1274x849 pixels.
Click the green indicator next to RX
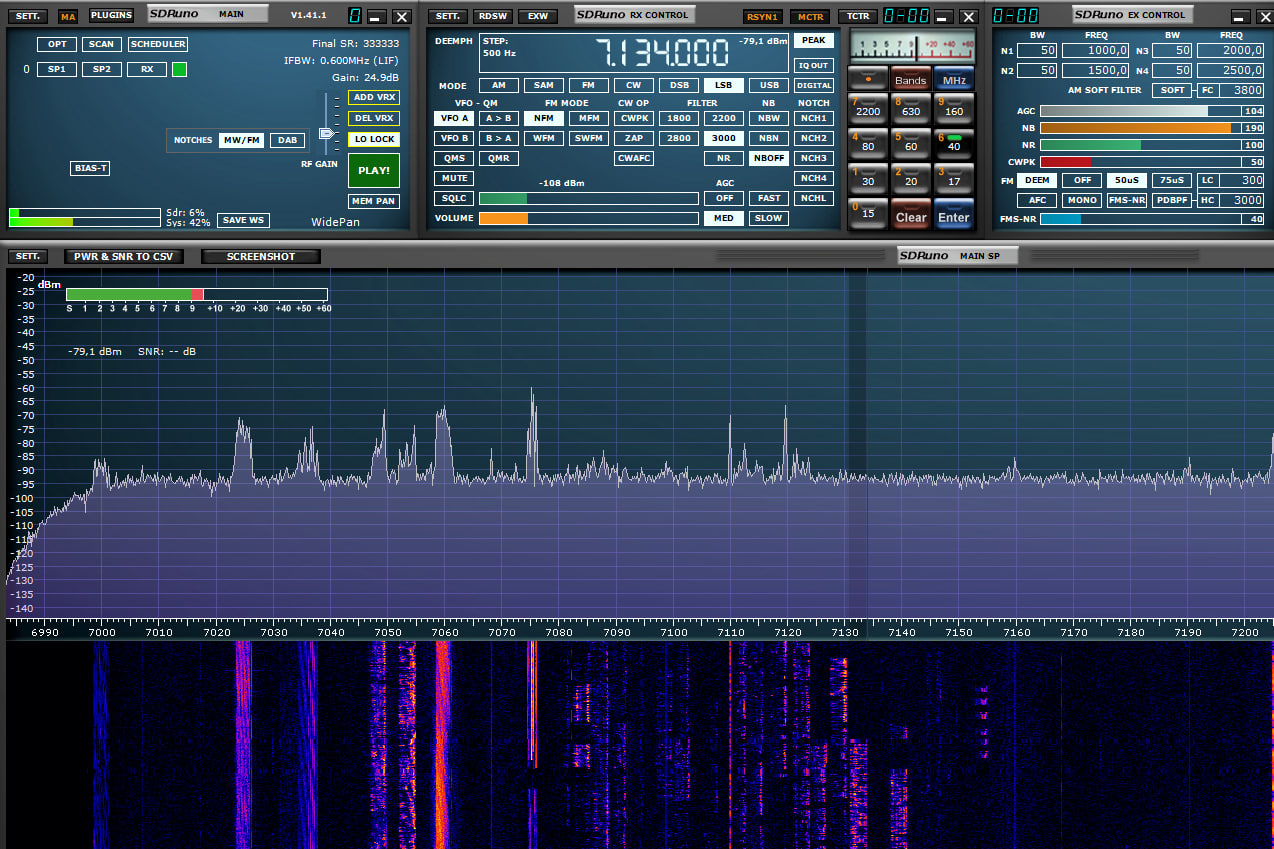179,69
